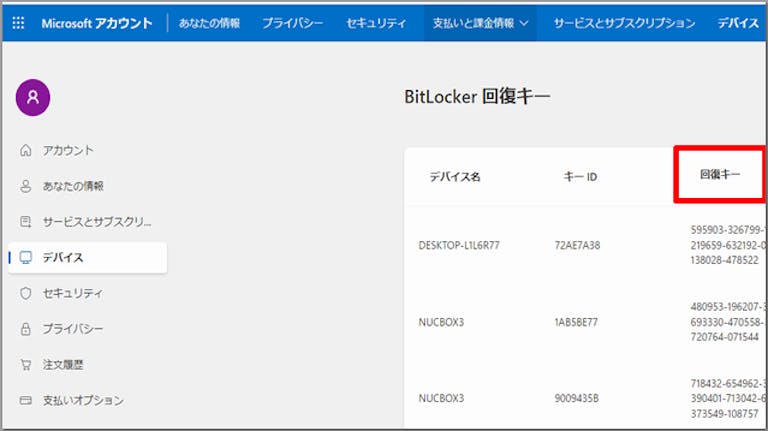Expand 支払いと課金情報 dropdown menu
The height and width of the screenshot is (431, 768).
click(x=480, y=23)
